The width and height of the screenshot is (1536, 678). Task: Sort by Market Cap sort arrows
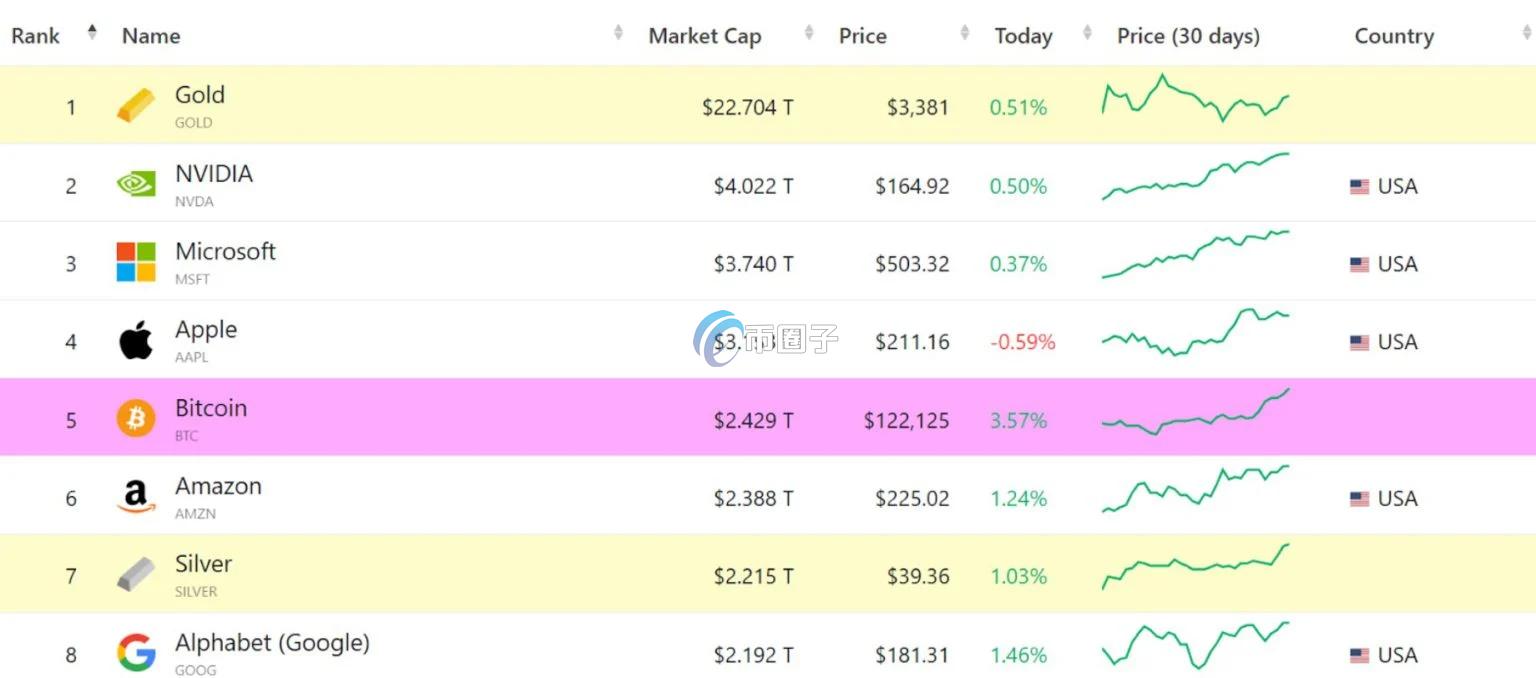coord(809,34)
